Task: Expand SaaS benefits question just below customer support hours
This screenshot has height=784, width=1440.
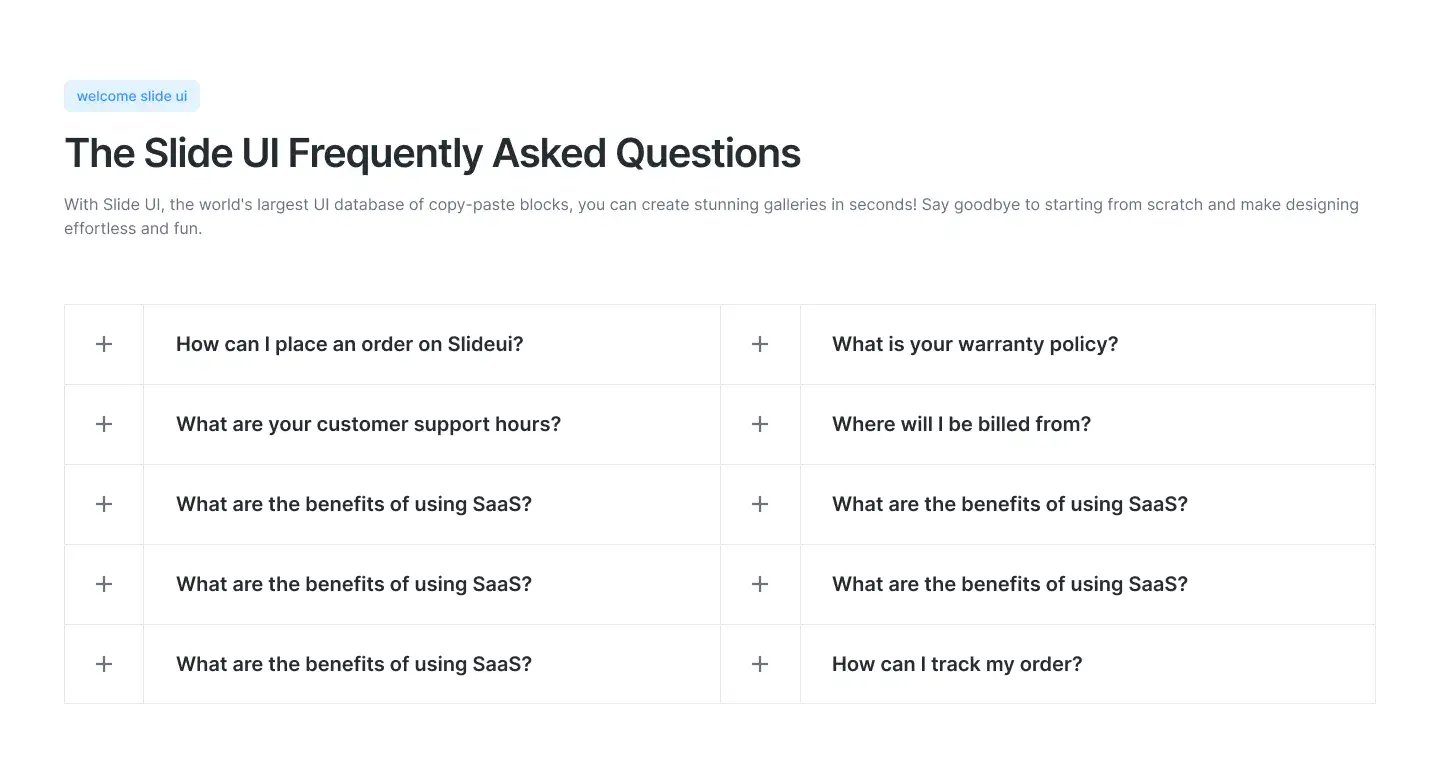Action: click(x=353, y=504)
